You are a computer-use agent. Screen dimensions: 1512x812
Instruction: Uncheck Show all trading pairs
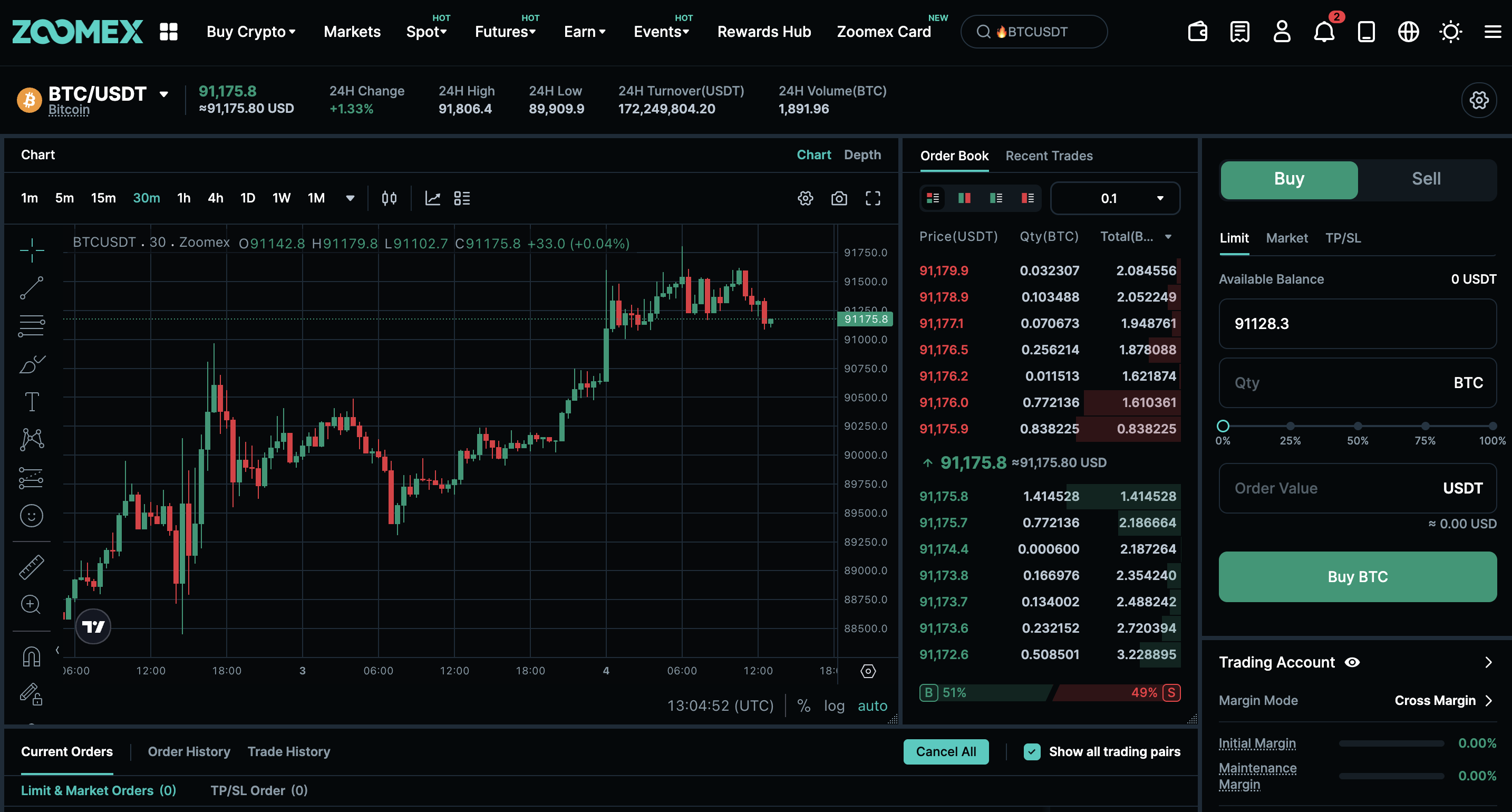(x=1032, y=751)
